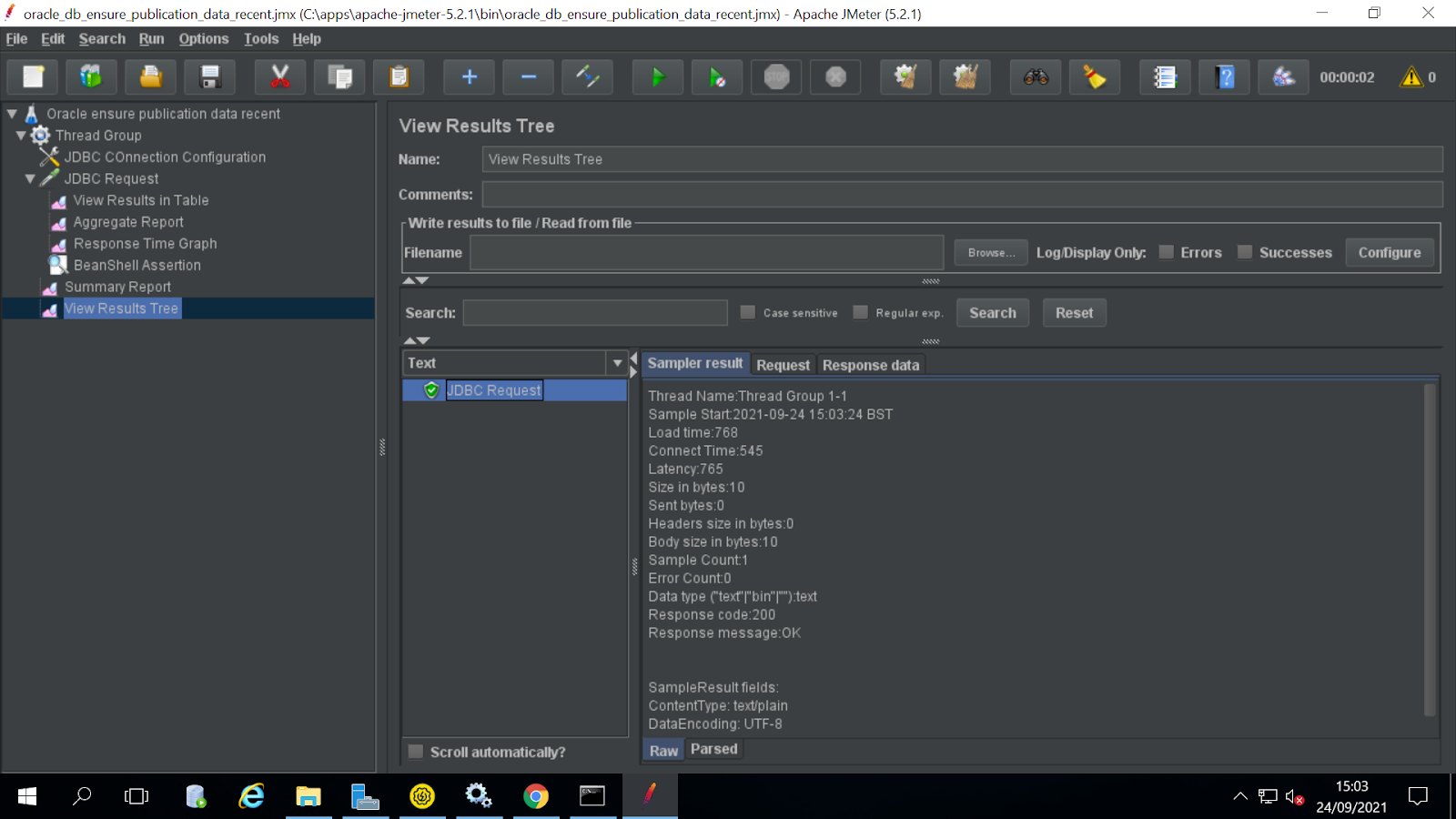
Task: Click Start no pauses icon
Action: coord(717,77)
